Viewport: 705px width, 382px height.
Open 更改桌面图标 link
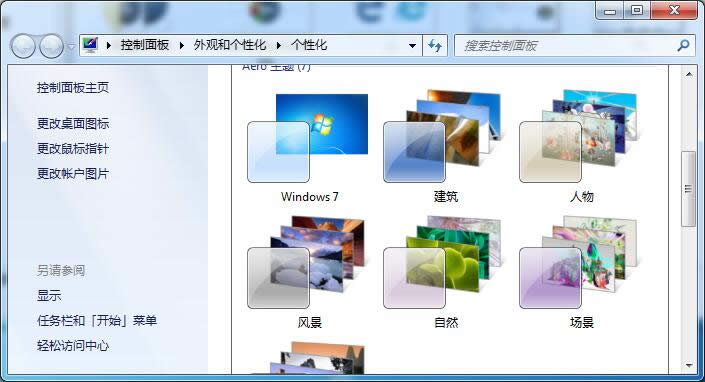[x=73, y=124]
